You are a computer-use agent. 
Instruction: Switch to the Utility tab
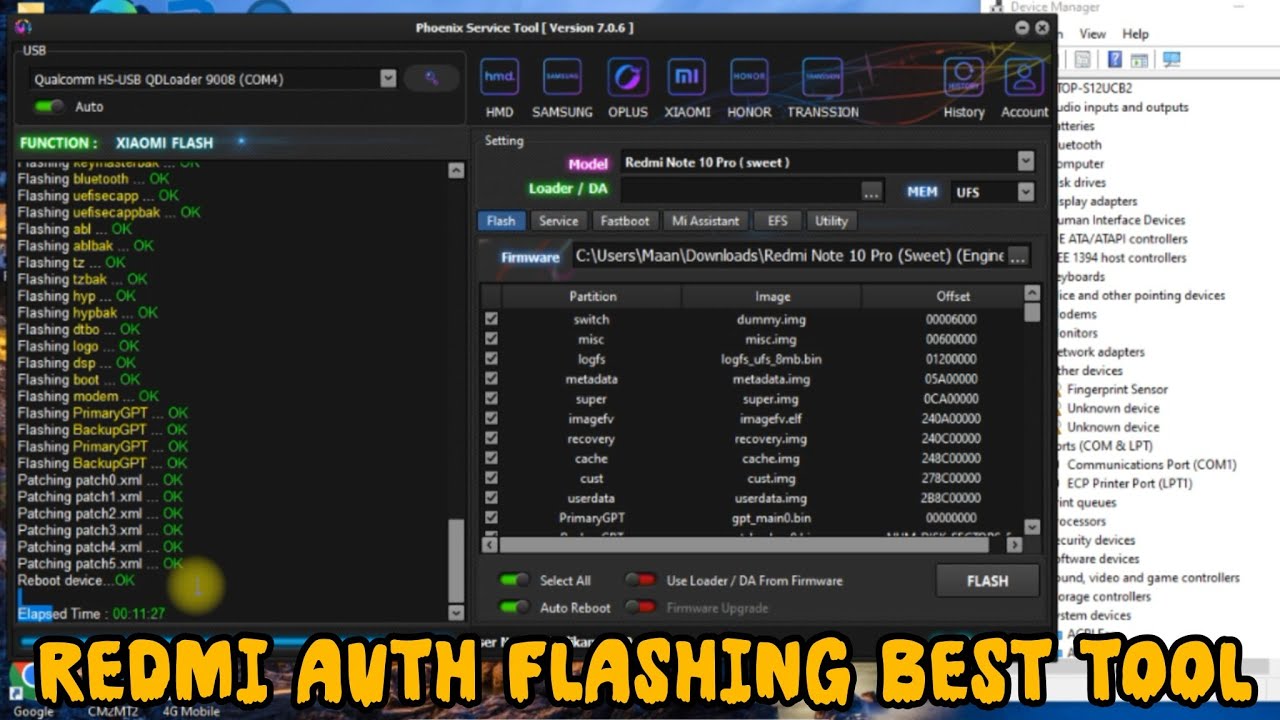(x=831, y=221)
